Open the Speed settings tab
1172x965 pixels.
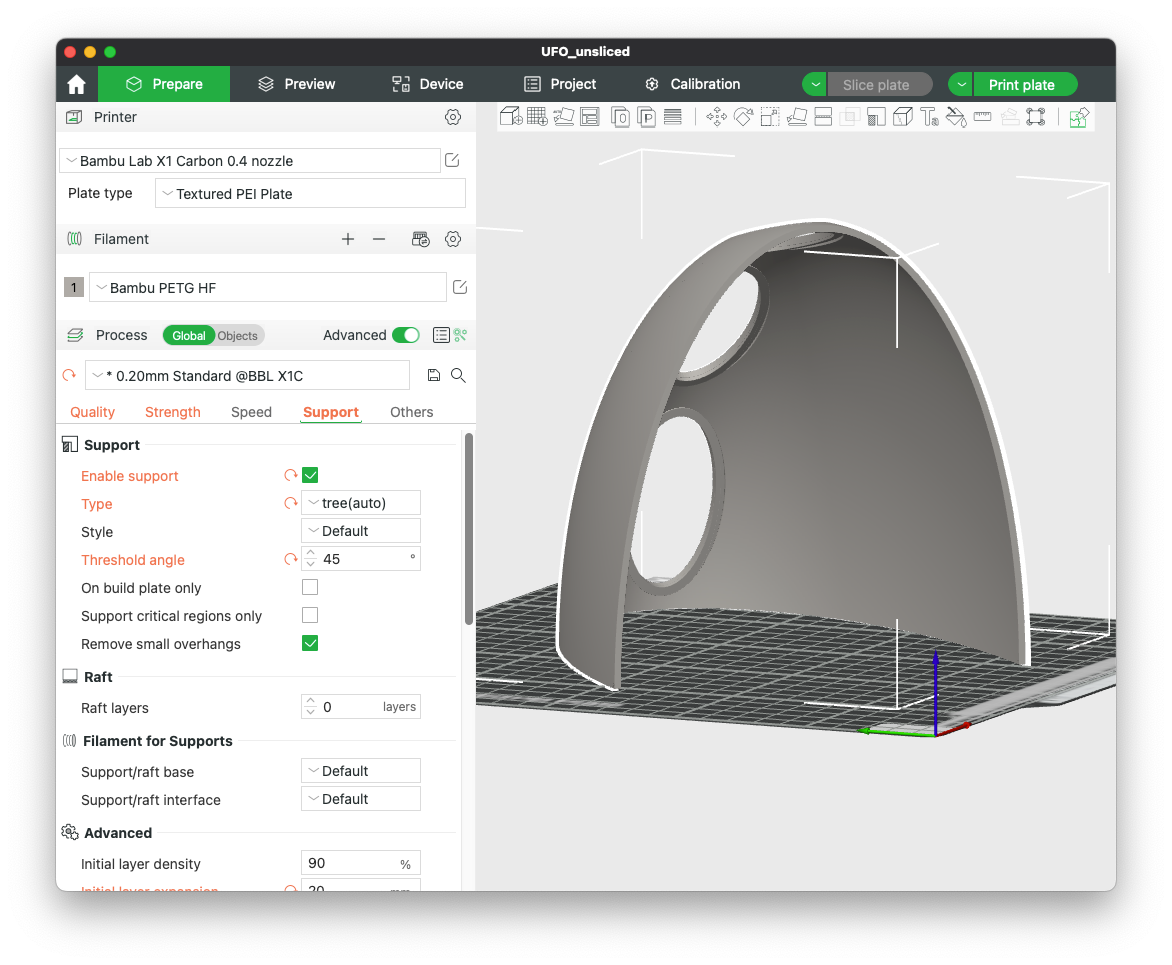(x=251, y=412)
